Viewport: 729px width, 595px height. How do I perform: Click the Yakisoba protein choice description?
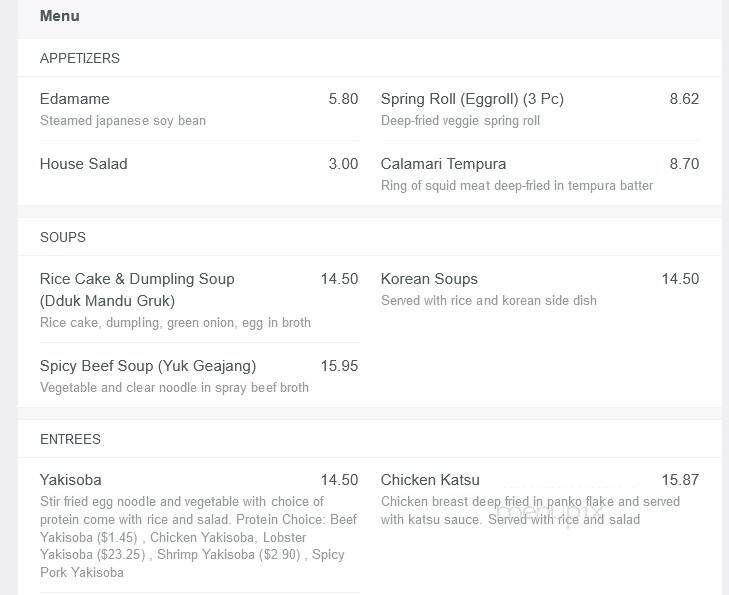(x=199, y=537)
